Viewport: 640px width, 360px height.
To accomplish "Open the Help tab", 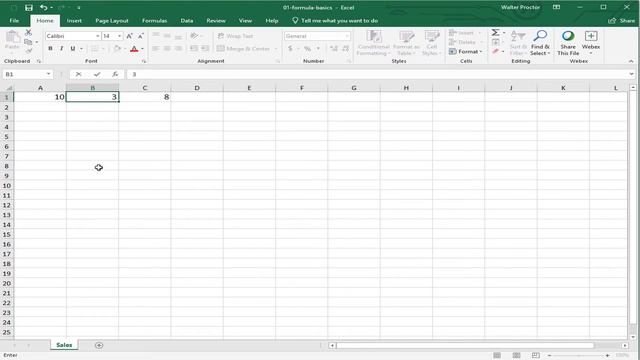I will (x=271, y=20).
